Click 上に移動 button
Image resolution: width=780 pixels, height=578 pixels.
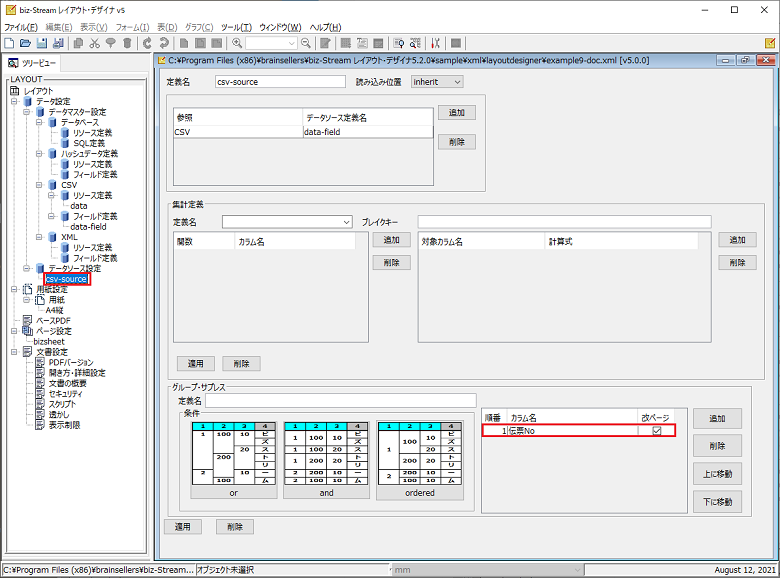click(x=717, y=474)
